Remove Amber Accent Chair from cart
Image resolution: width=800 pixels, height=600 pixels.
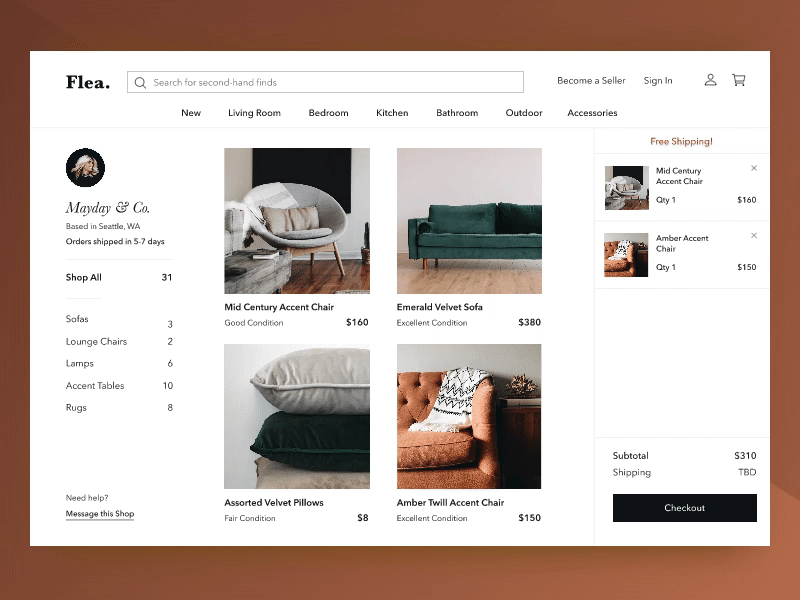pos(754,236)
